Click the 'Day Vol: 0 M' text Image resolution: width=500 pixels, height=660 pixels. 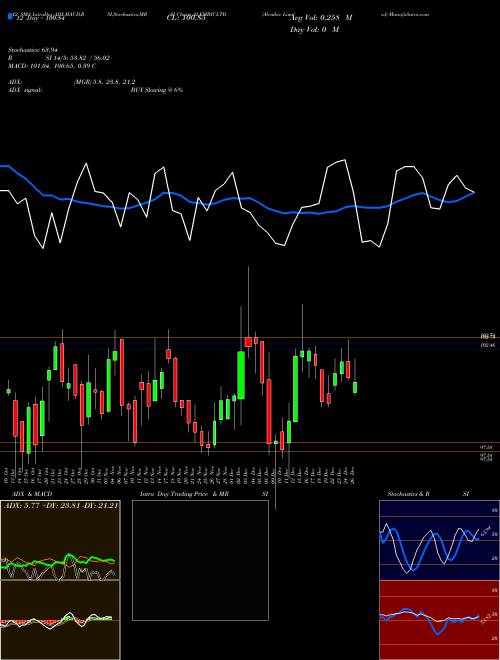coord(314,30)
